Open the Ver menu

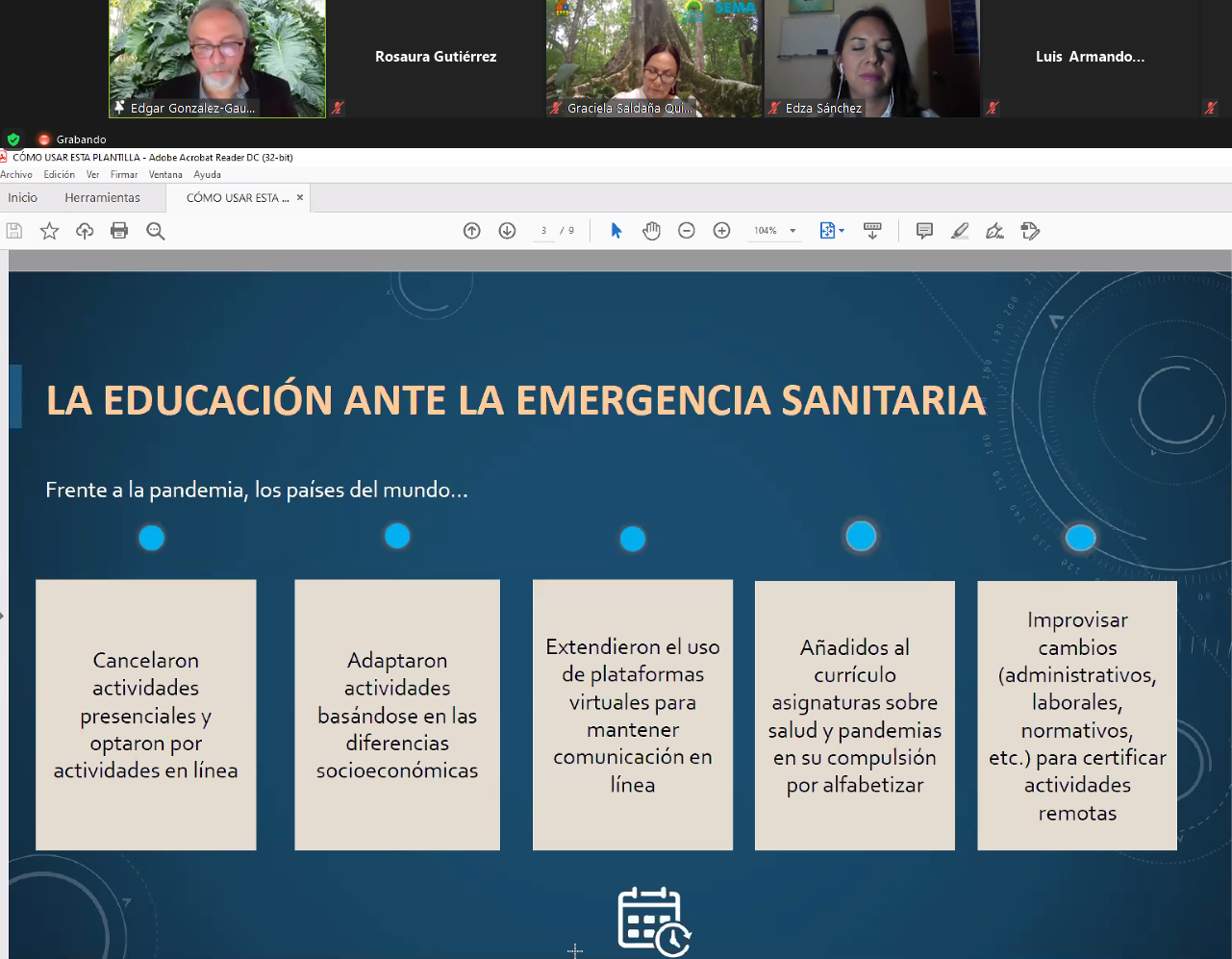[x=92, y=175]
